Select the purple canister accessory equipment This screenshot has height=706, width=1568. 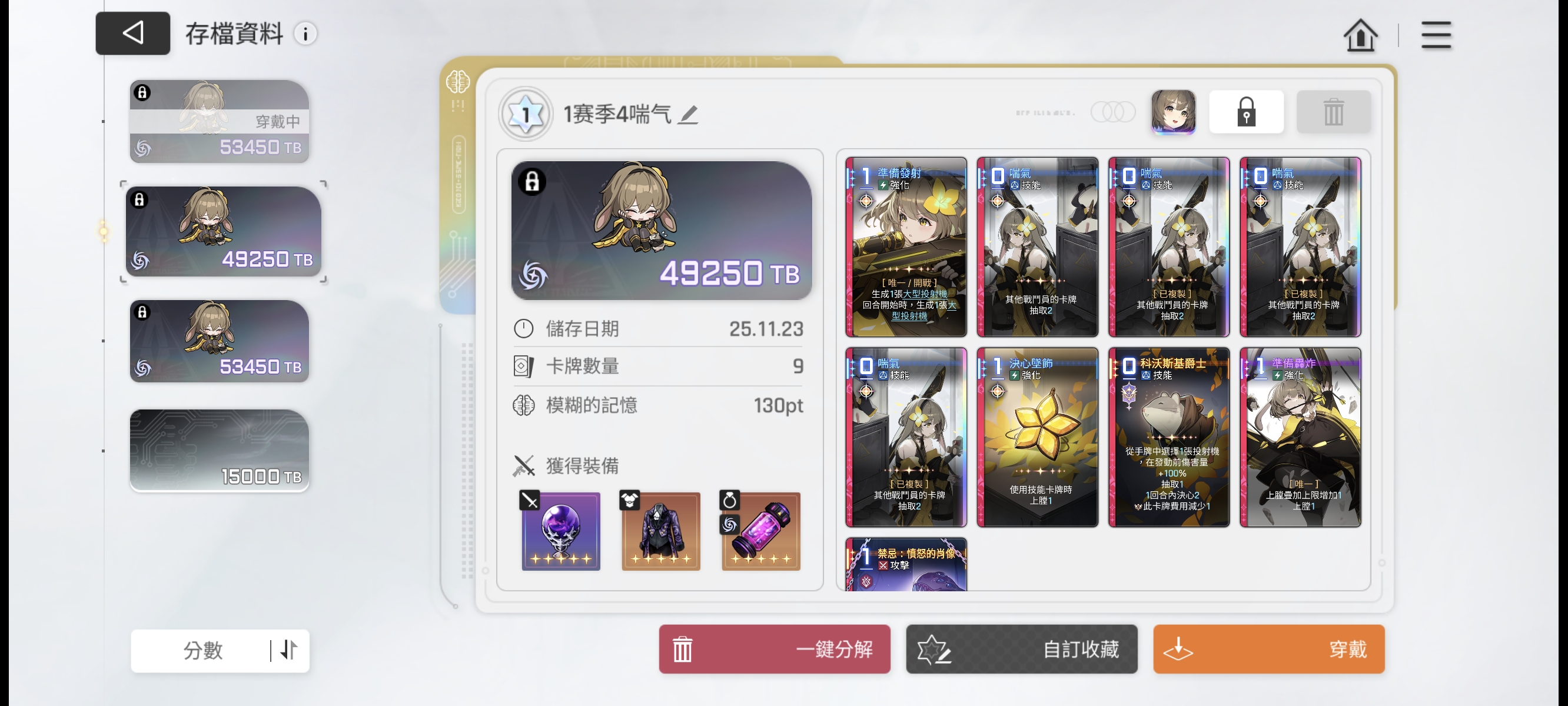[x=760, y=531]
